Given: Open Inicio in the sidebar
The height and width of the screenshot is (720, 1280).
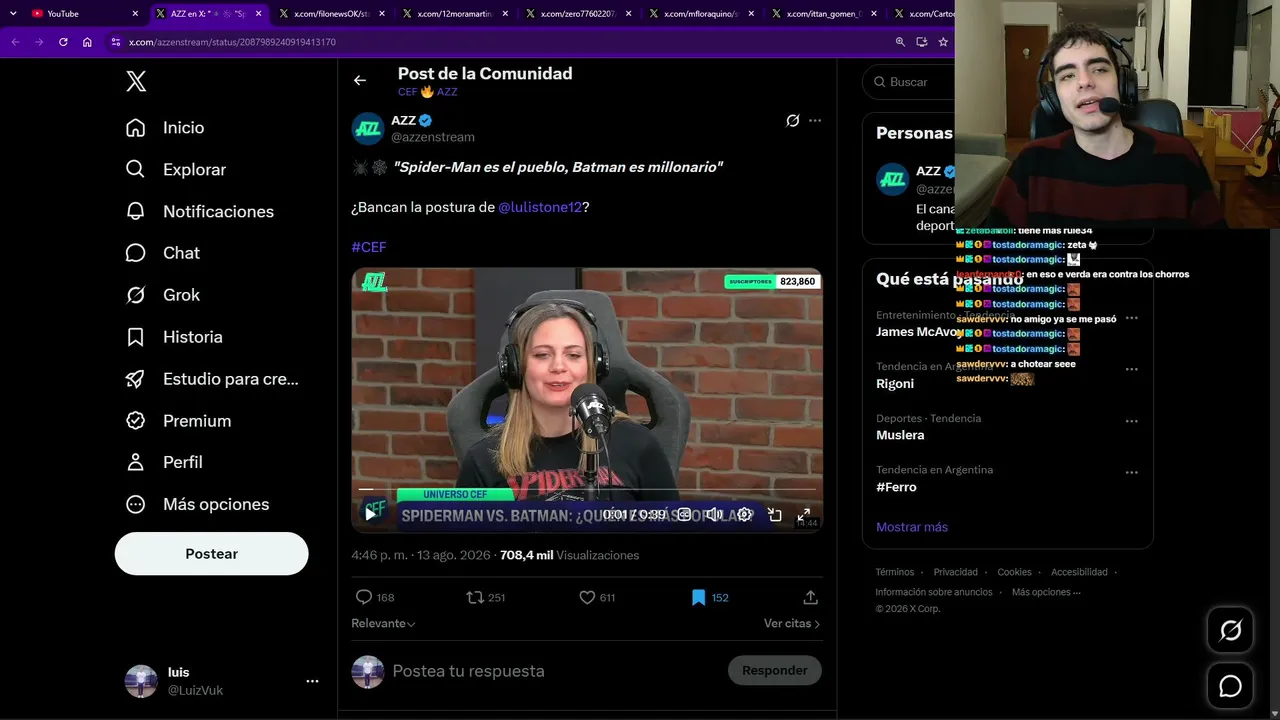Looking at the screenshot, I should (165, 128).
